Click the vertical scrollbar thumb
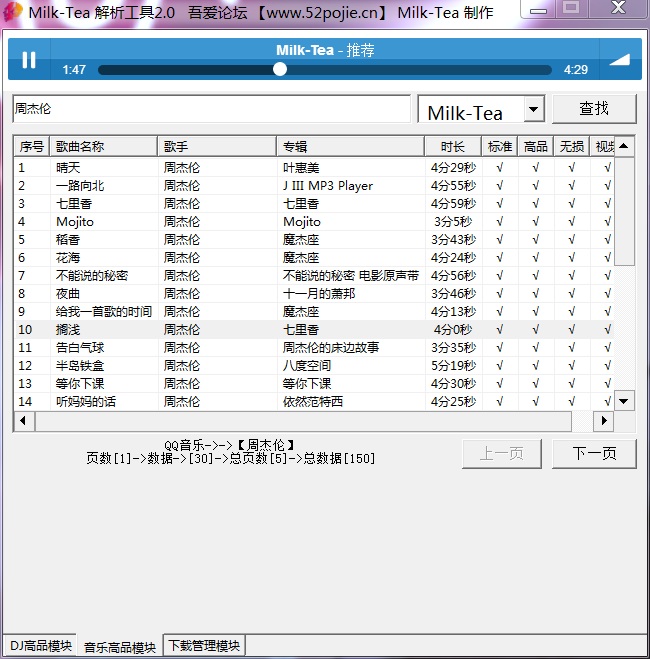 tap(624, 211)
